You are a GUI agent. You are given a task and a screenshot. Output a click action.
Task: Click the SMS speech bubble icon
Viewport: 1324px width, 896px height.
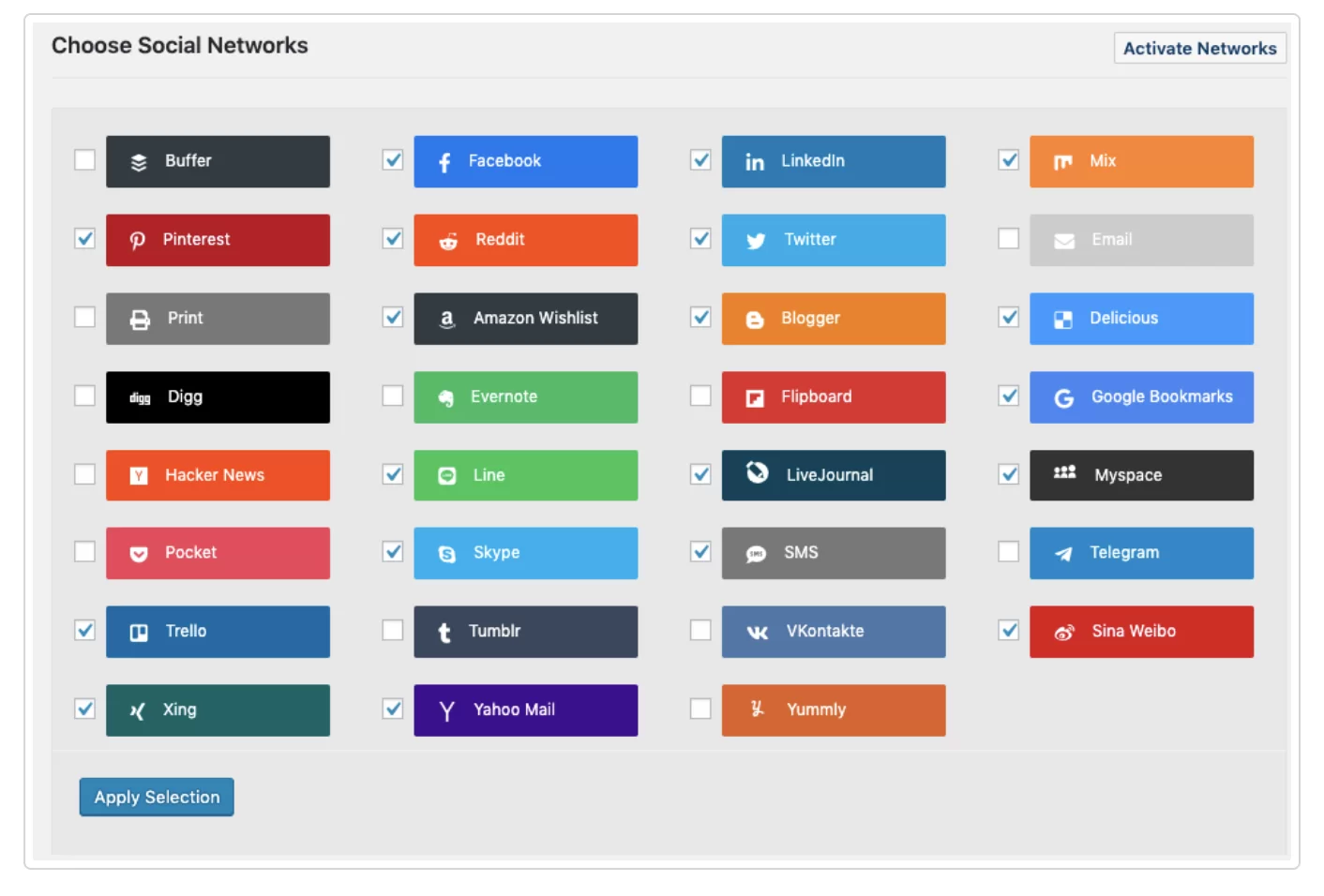pyautogui.click(x=756, y=554)
